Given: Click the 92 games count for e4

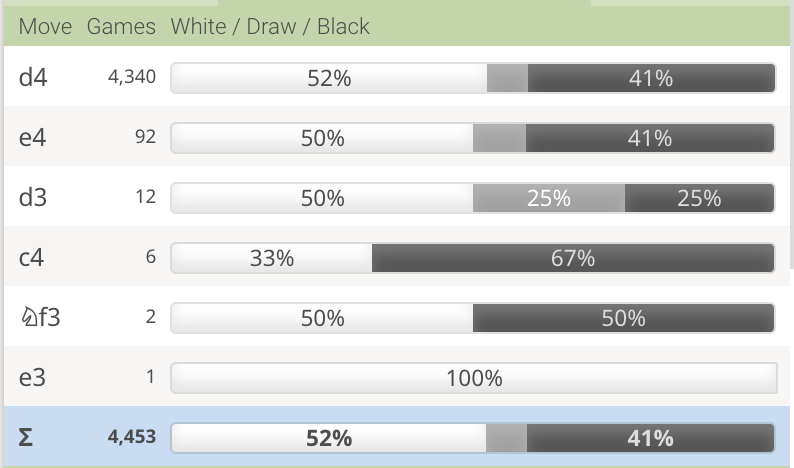Looking at the screenshot, I should tap(145, 137).
